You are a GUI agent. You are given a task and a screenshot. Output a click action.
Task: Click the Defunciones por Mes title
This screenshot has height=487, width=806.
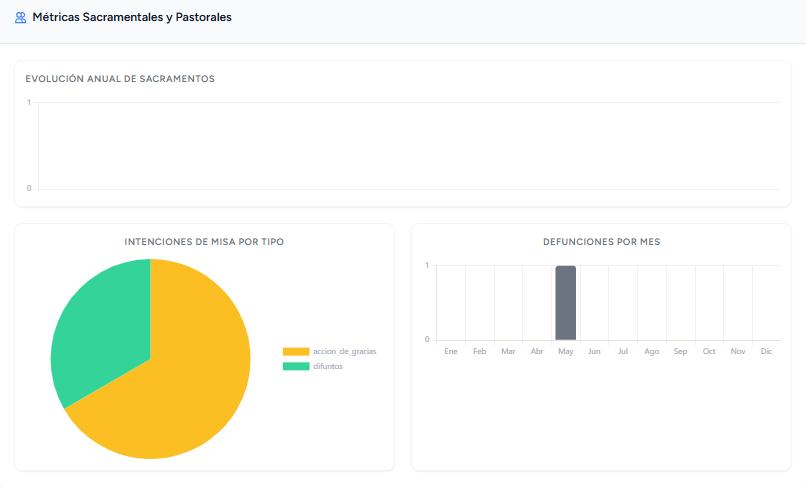(601, 242)
